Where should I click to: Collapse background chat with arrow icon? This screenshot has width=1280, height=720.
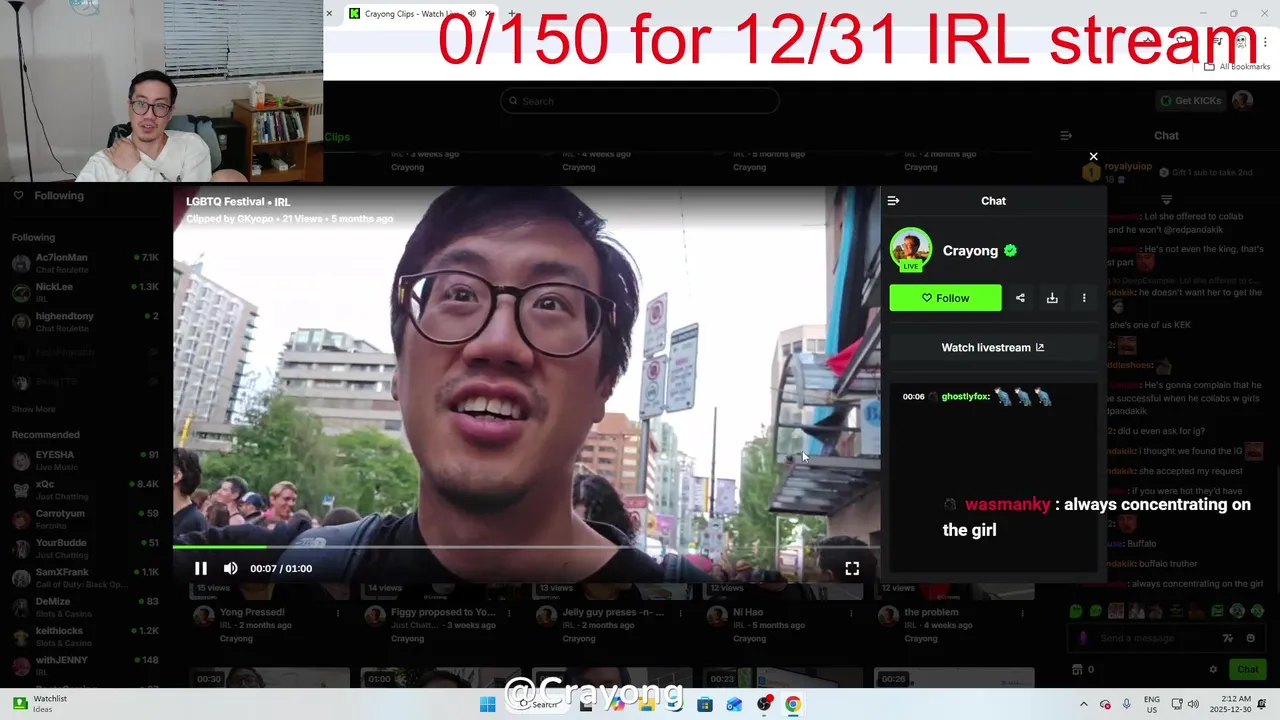coord(1066,136)
